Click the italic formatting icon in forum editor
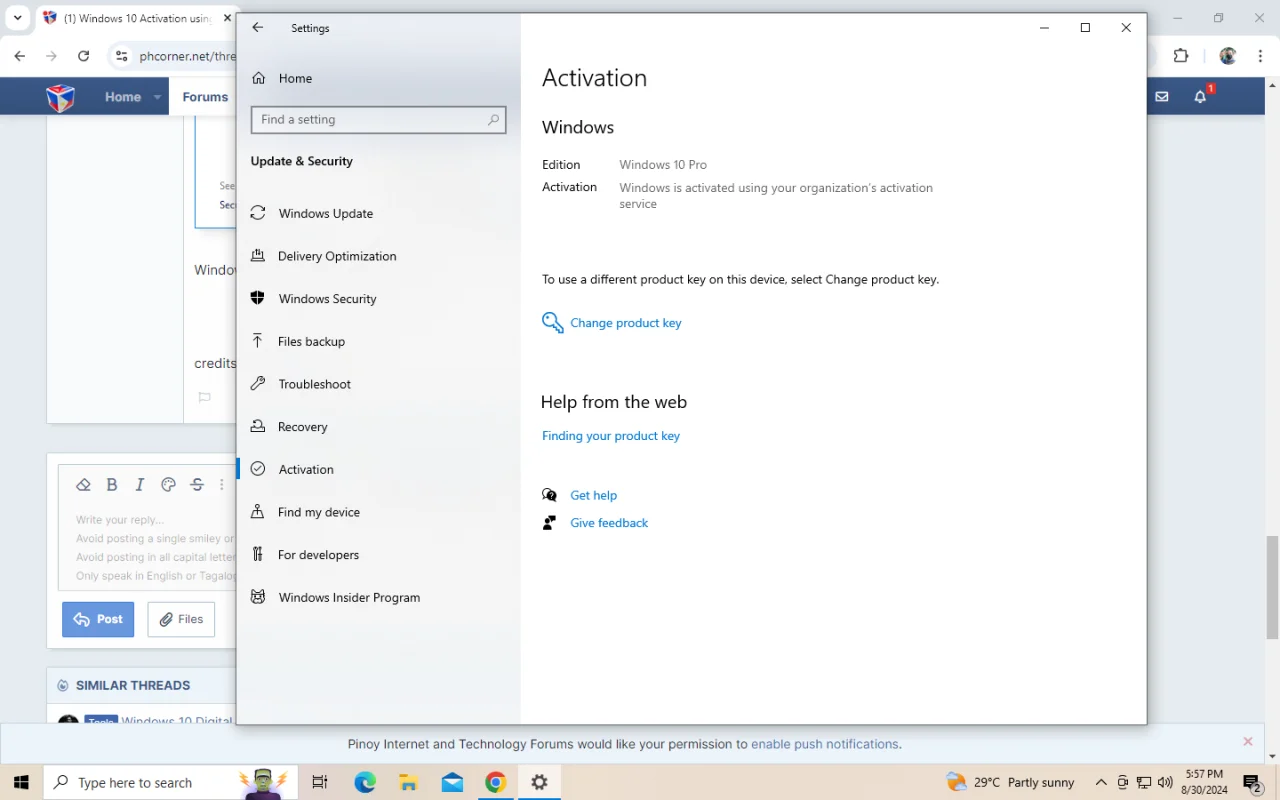Screen dimensions: 1280x800 point(140,485)
